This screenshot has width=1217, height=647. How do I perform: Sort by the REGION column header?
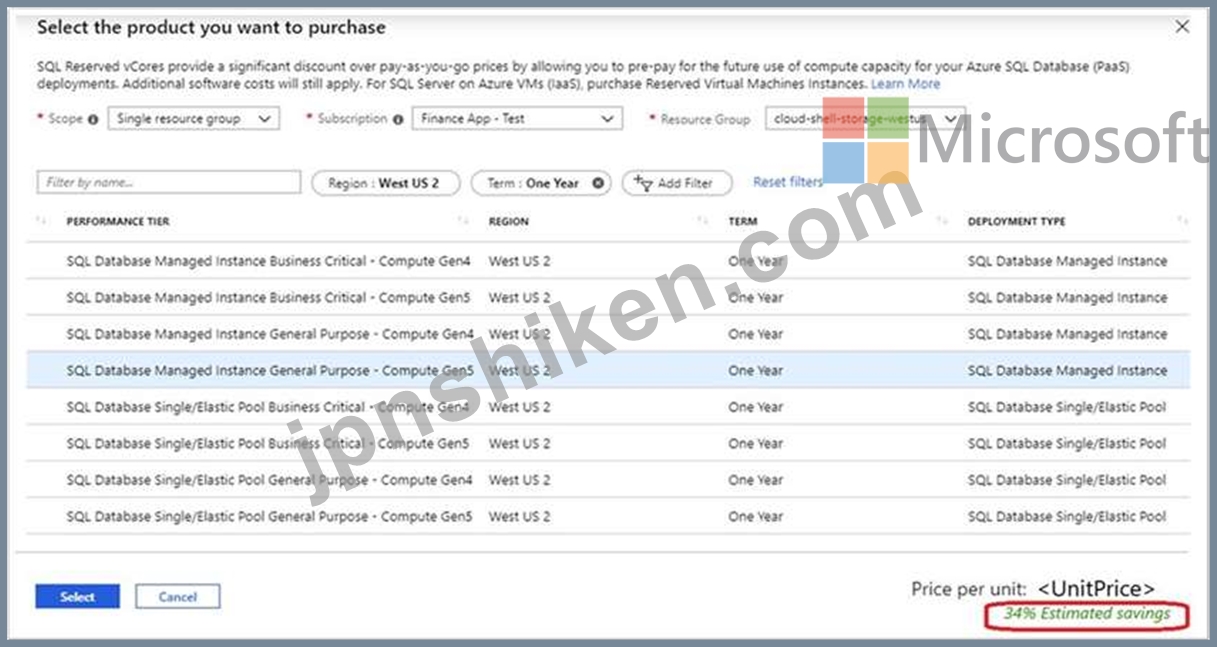coord(509,221)
